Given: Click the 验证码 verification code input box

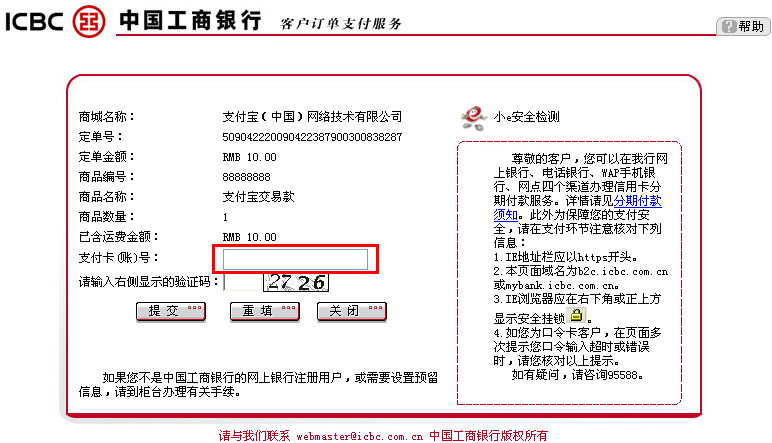Looking at the screenshot, I should pyautogui.click(x=243, y=282).
